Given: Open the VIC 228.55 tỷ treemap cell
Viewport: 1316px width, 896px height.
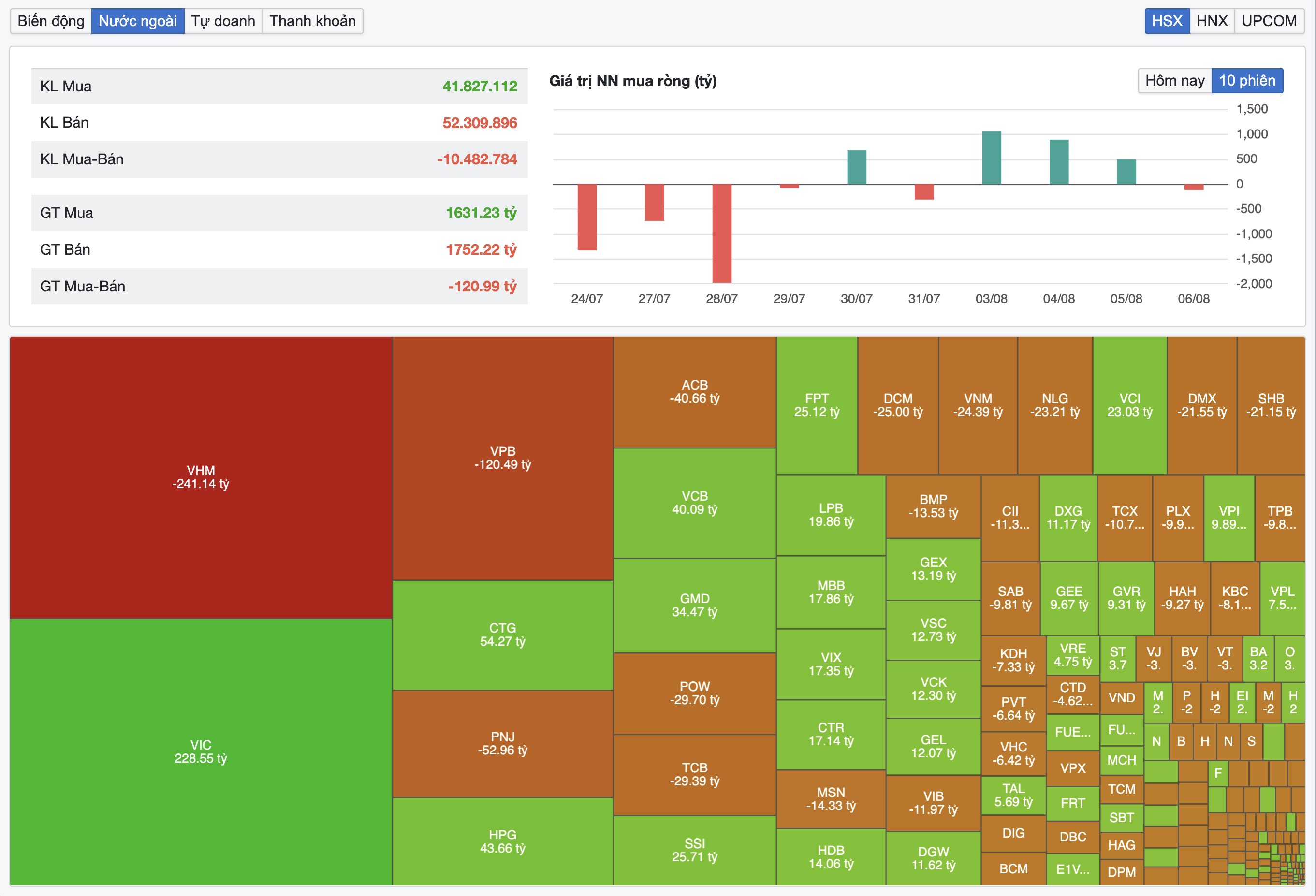Looking at the screenshot, I should point(201,751).
